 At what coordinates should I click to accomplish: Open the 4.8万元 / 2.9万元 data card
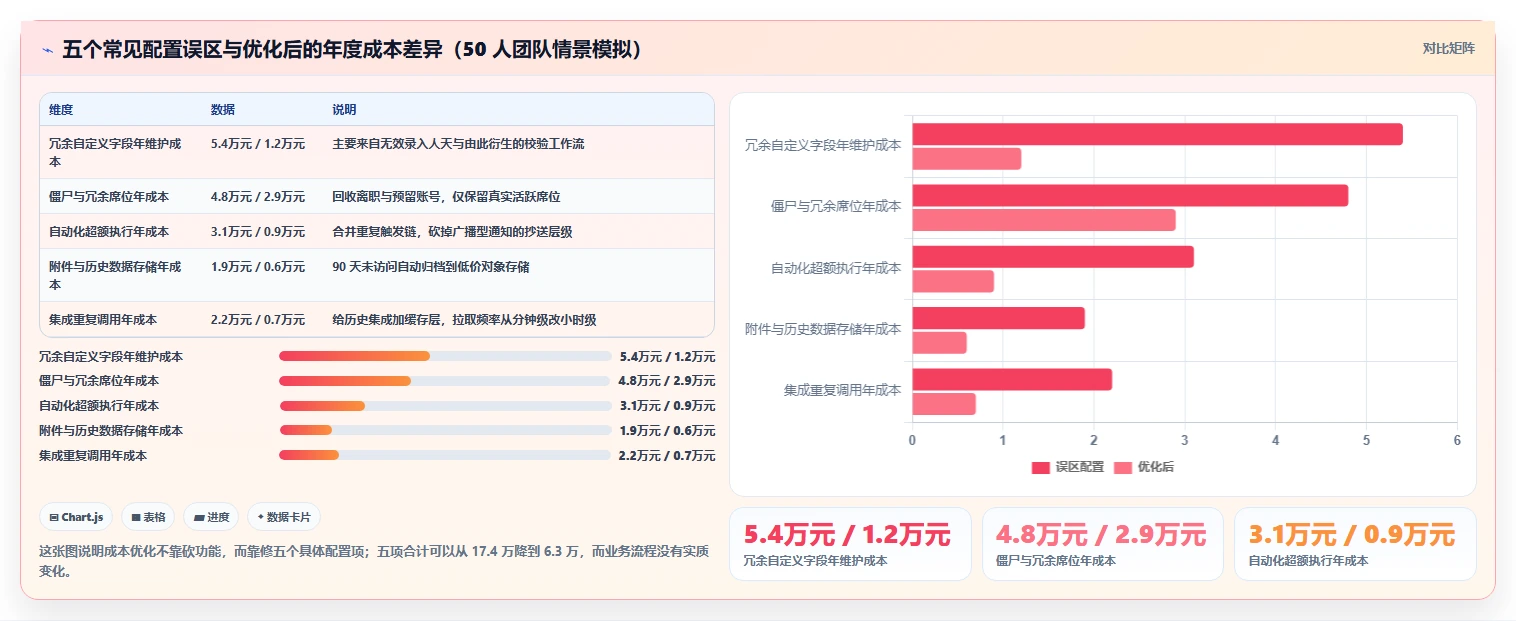click(1102, 544)
